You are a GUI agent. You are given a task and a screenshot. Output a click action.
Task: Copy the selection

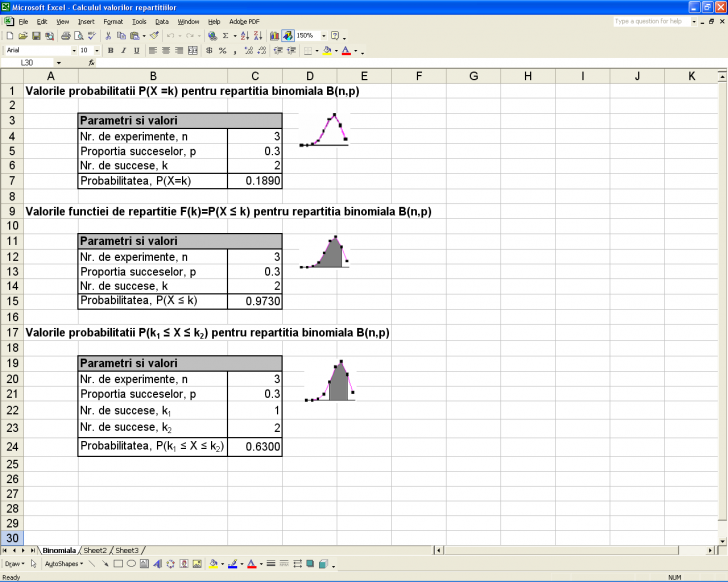(x=122, y=36)
